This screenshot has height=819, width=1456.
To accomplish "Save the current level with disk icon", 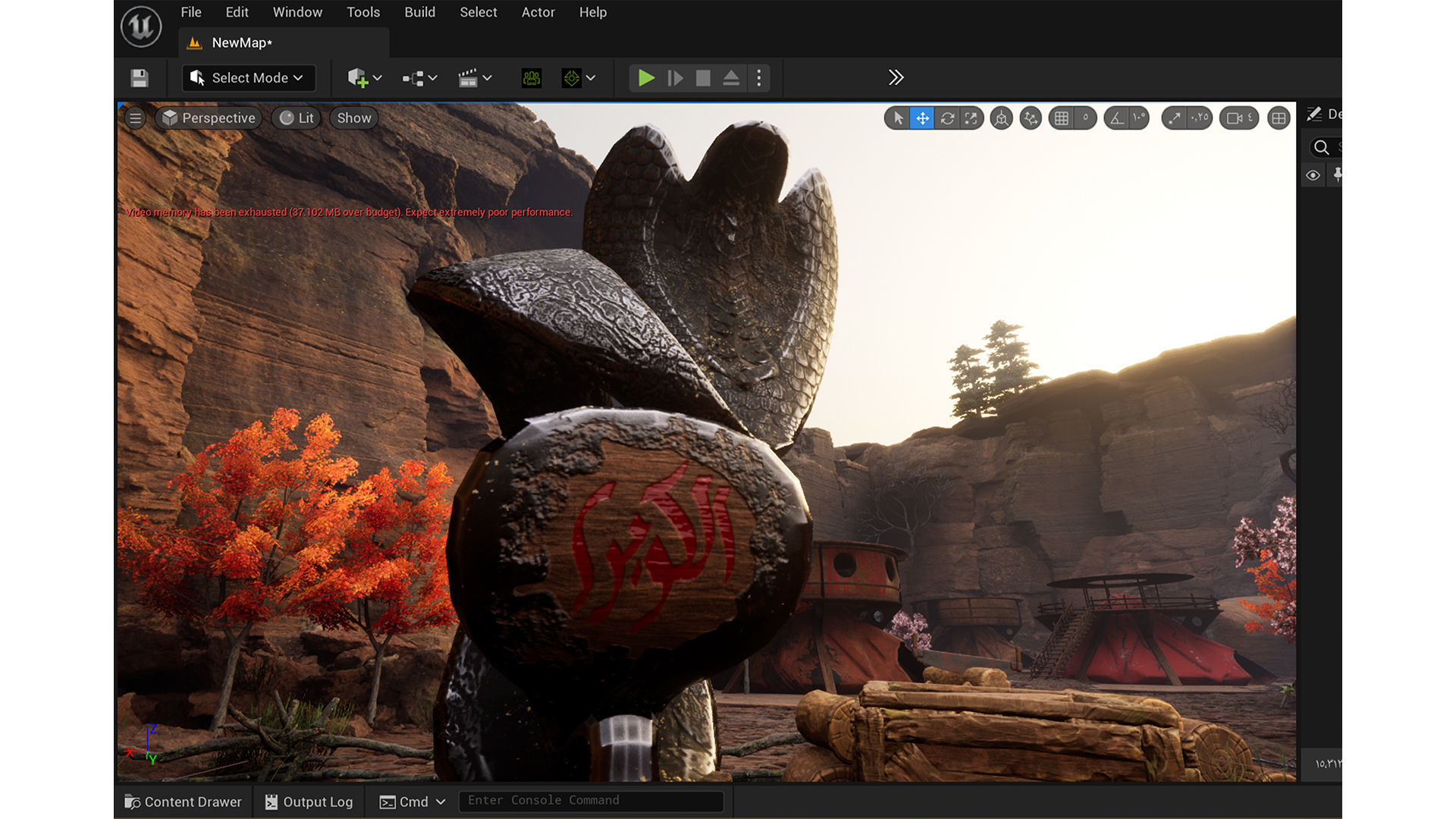I will [x=139, y=78].
